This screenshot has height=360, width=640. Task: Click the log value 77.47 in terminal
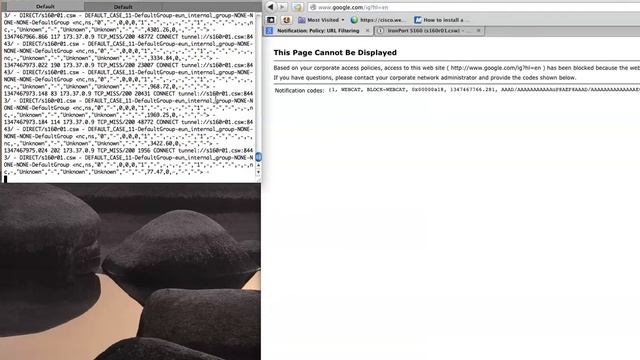[x=156, y=172]
